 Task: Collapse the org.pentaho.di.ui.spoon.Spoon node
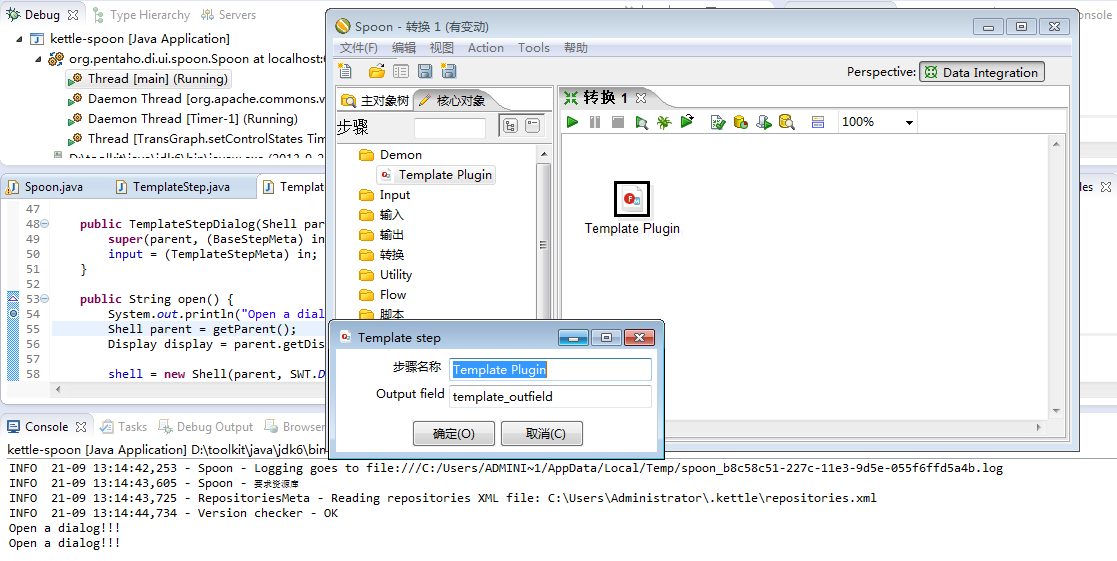[x=38, y=59]
